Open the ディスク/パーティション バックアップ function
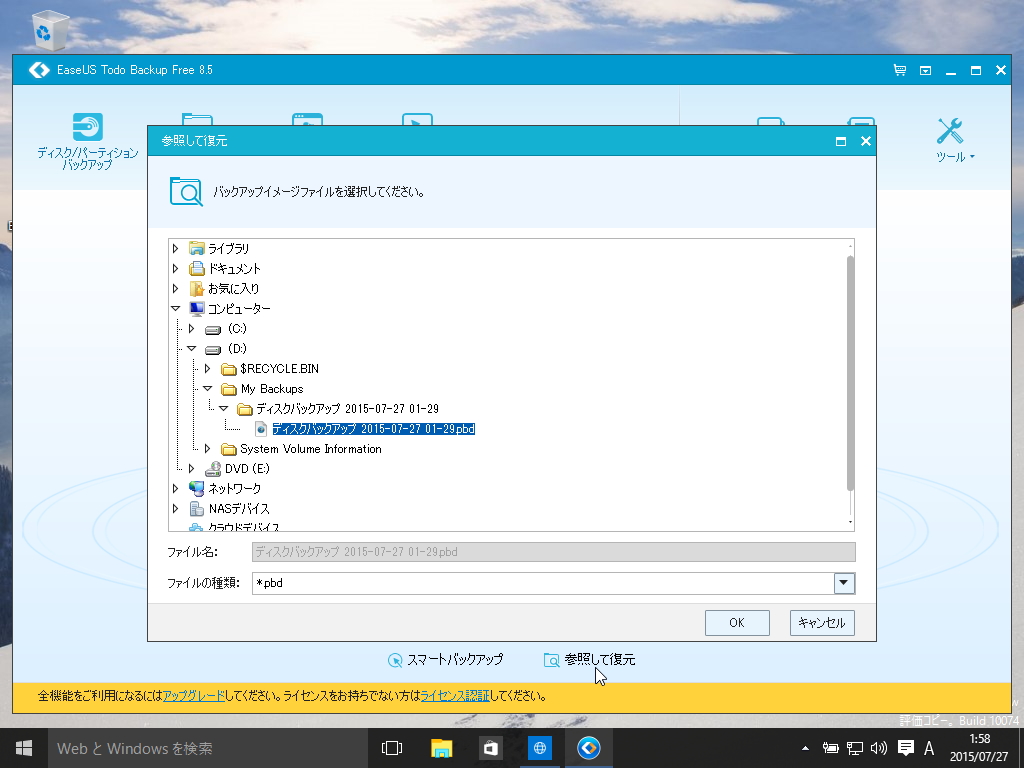The height and width of the screenshot is (768, 1024). [88, 135]
